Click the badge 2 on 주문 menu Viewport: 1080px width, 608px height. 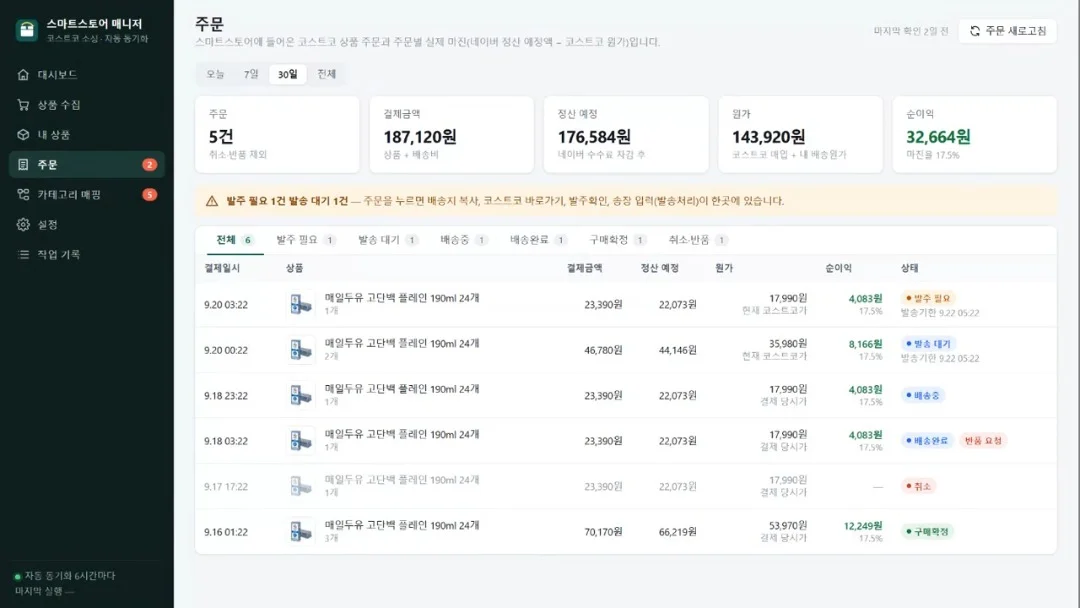pyautogui.click(x=149, y=165)
